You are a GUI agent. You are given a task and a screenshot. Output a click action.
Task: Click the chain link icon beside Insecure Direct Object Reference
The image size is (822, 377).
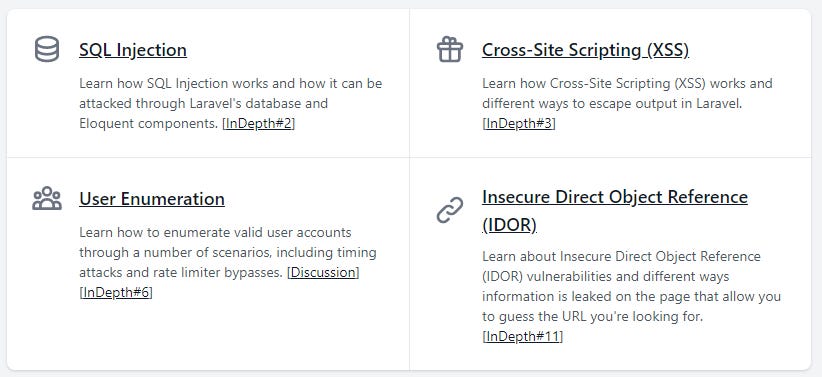pyautogui.click(x=450, y=210)
